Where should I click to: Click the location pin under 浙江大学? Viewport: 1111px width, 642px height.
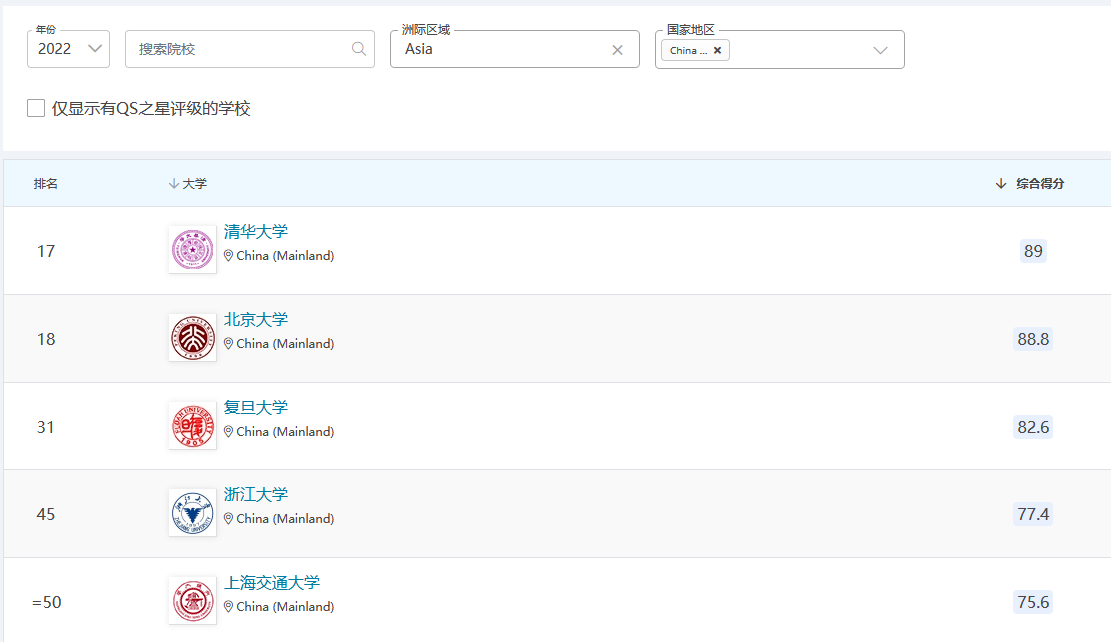click(x=228, y=519)
